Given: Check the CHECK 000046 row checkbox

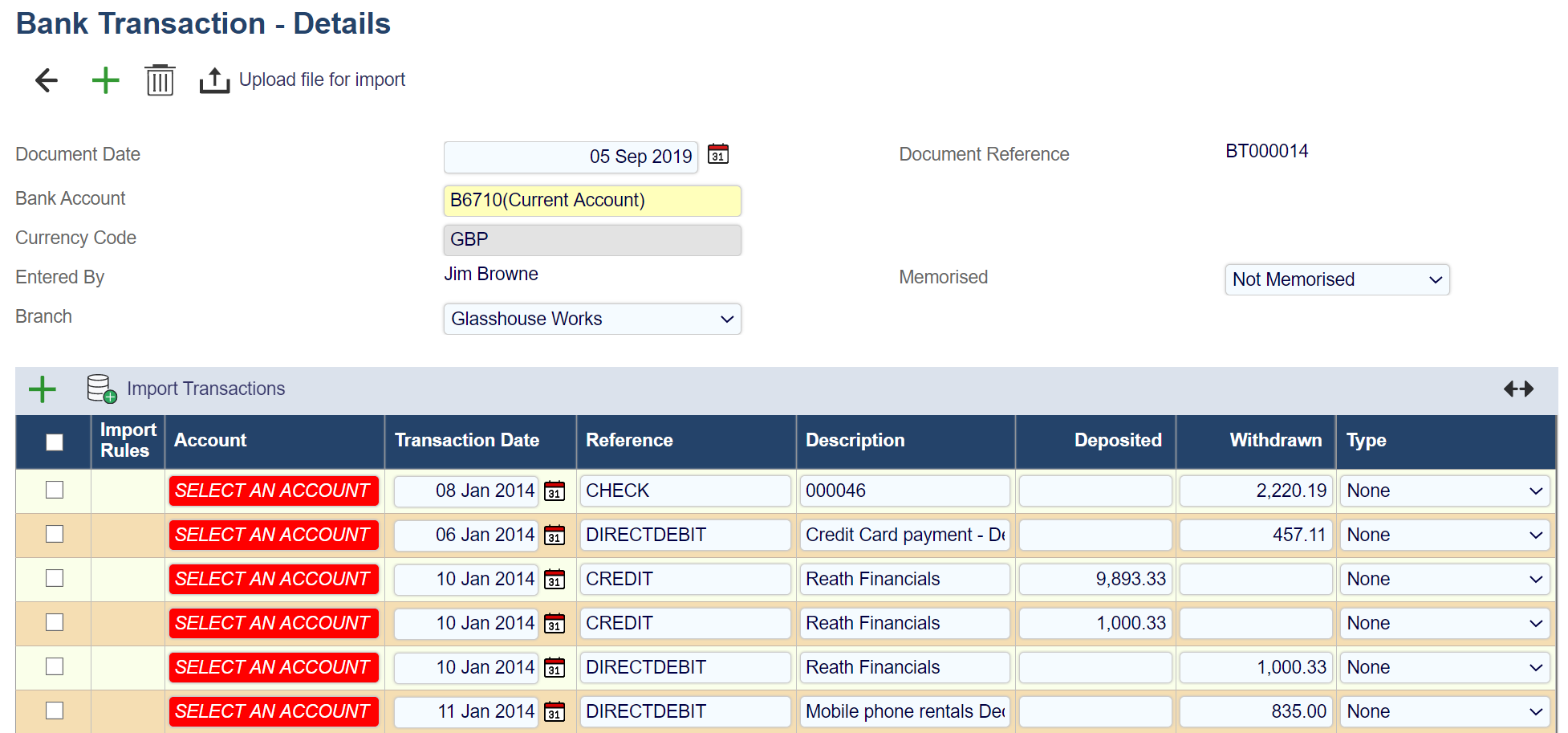Looking at the screenshot, I should [55, 490].
